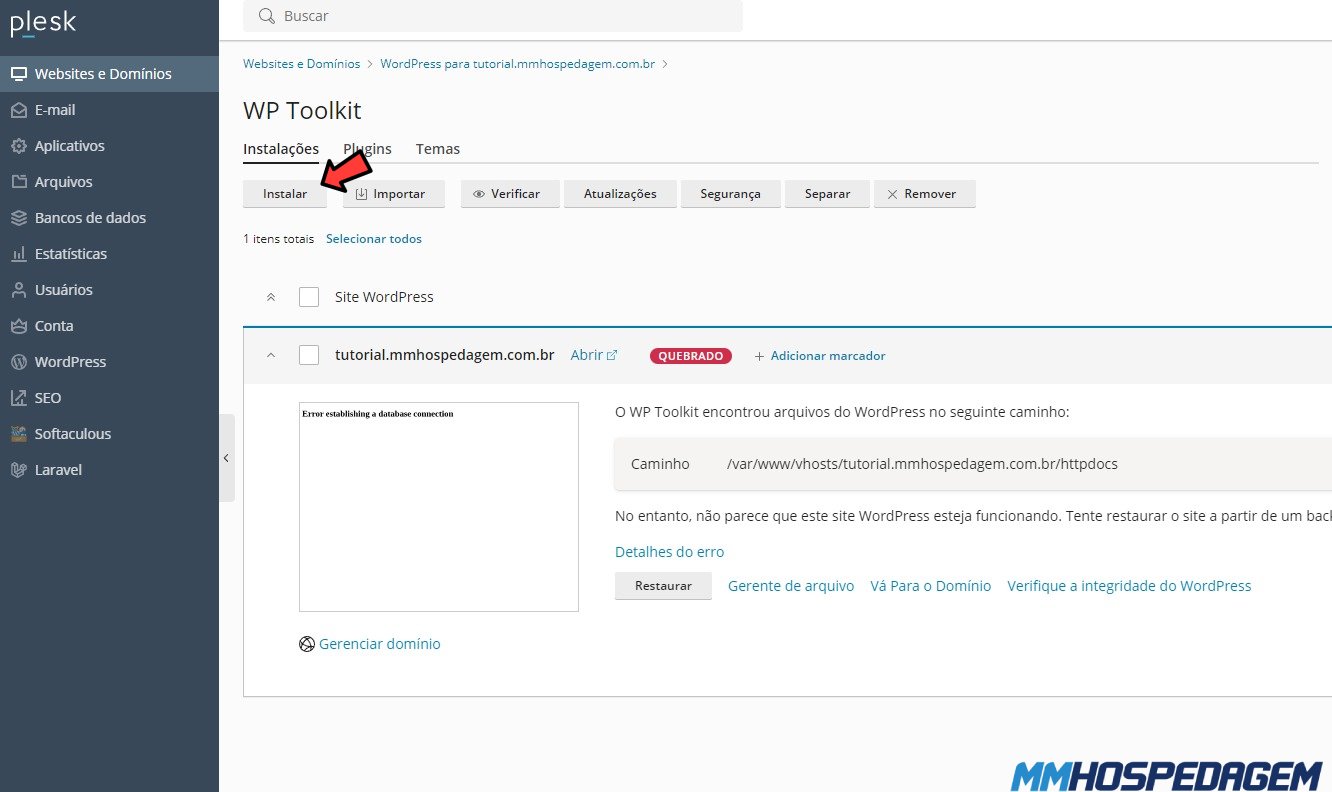Image resolution: width=1332 pixels, height=792 pixels.
Task: Open Detalhes do erro
Action: click(x=669, y=552)
